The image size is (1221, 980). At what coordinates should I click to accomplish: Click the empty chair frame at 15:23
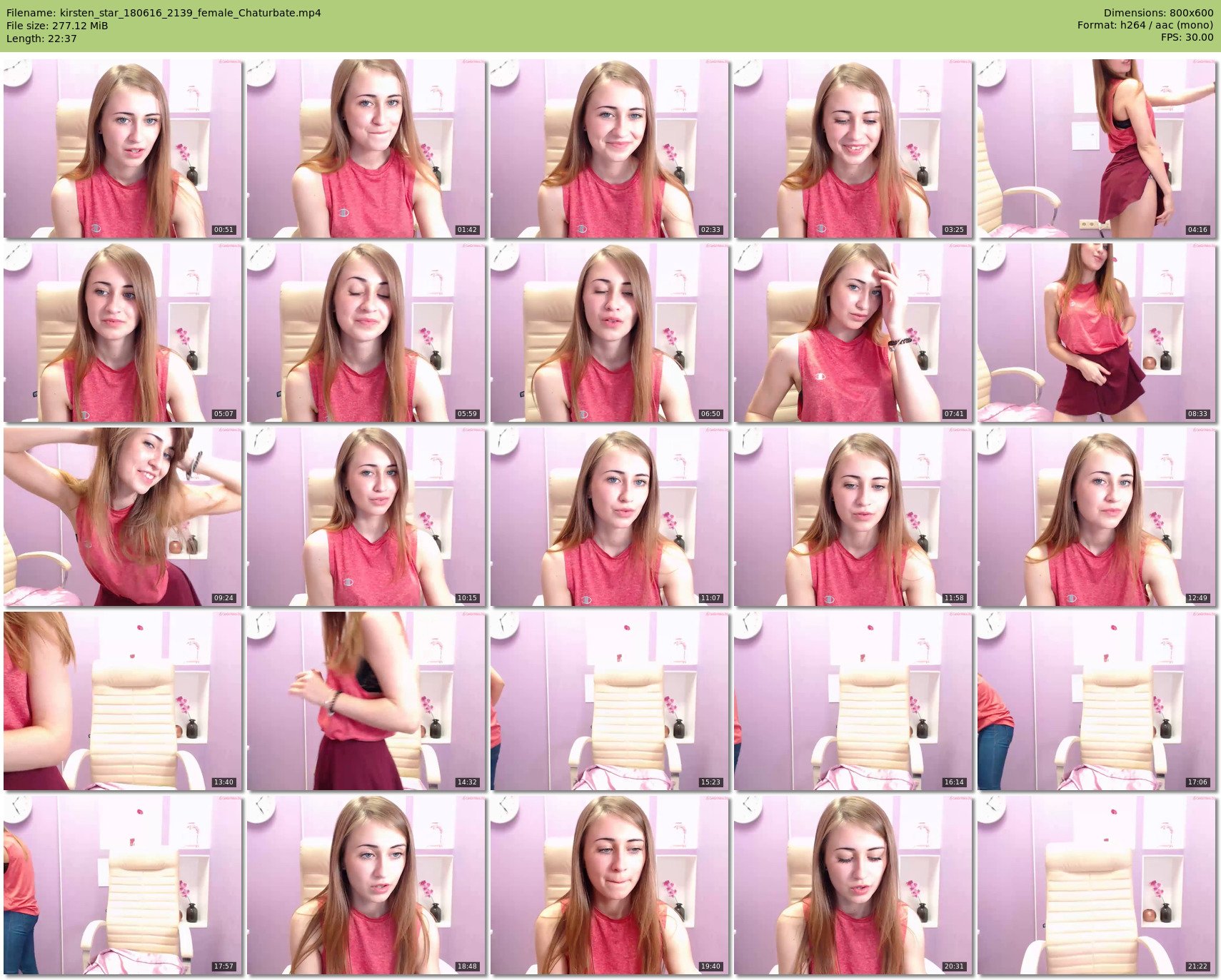[610, 701]
